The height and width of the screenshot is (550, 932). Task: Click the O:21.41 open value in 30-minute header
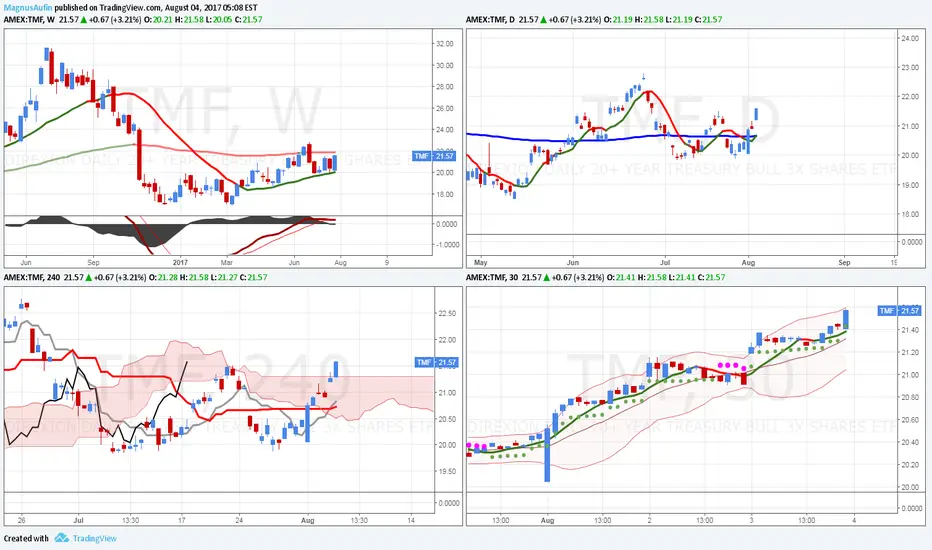click(x=621, y=277)
